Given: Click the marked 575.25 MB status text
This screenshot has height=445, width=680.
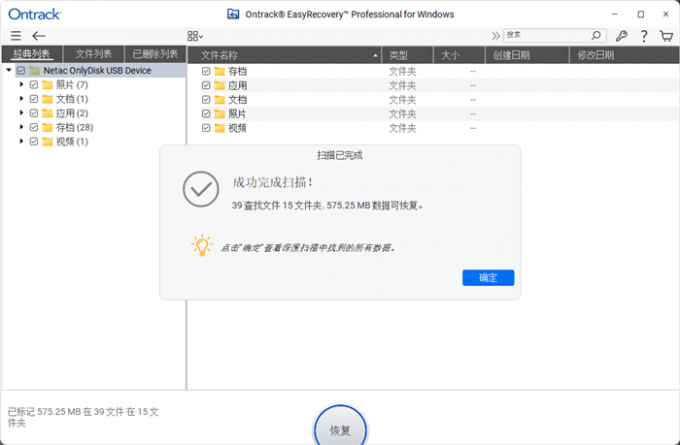Looking at the screenshot, I should 83,417.
